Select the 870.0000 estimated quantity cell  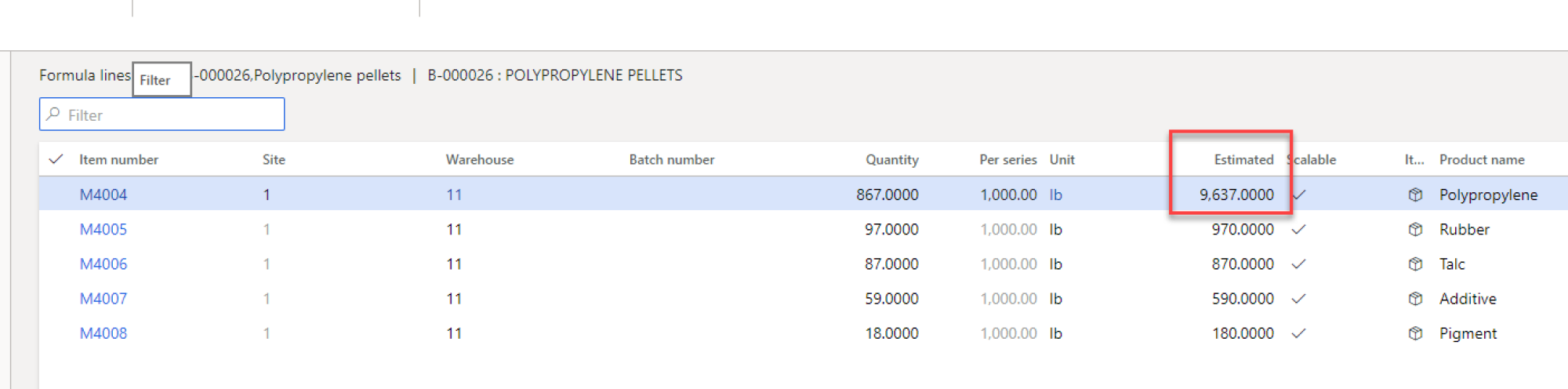click(x=1243, y=264)
